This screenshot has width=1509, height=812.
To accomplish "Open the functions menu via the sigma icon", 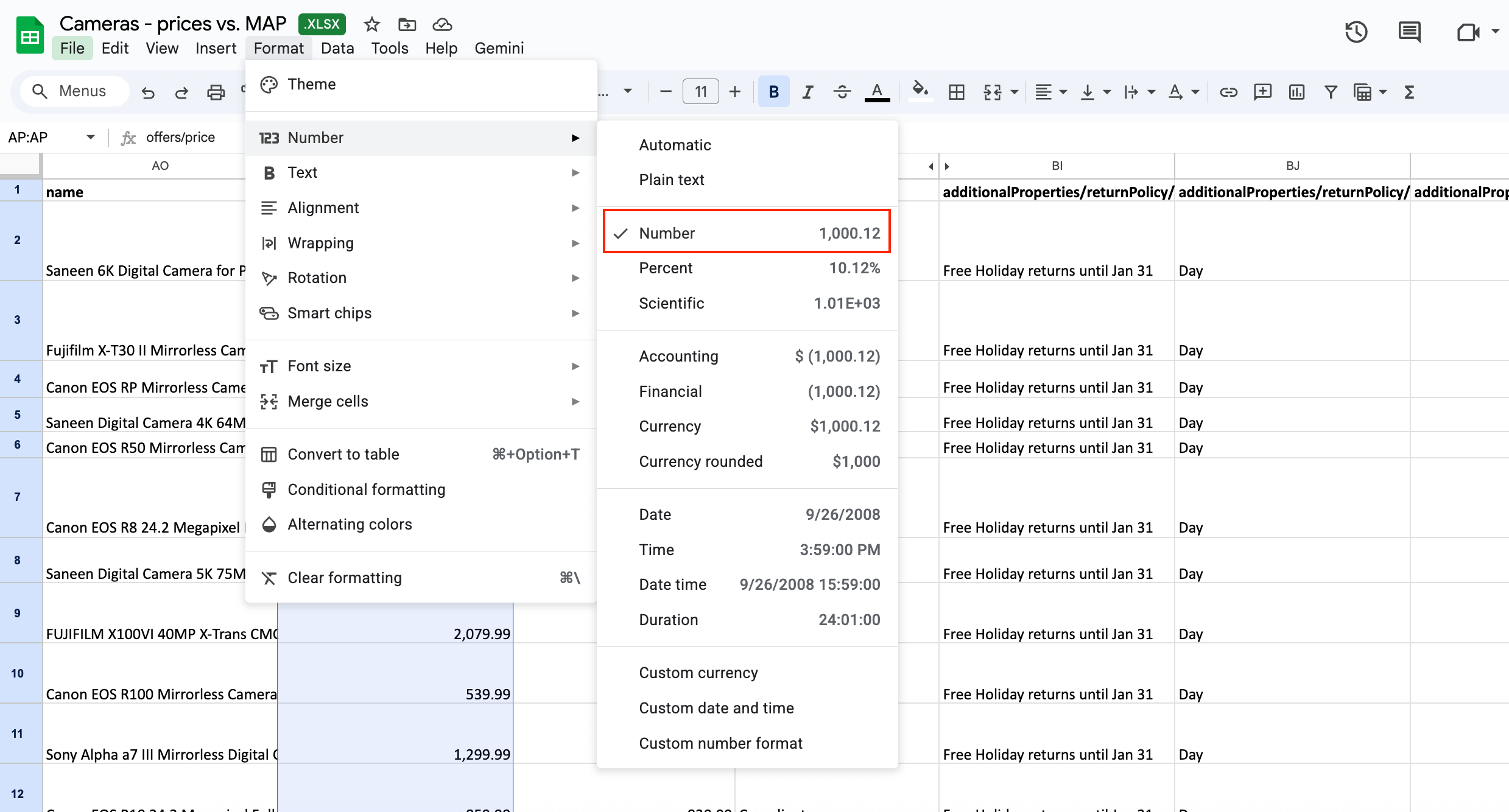I will tap(1410, 91).
